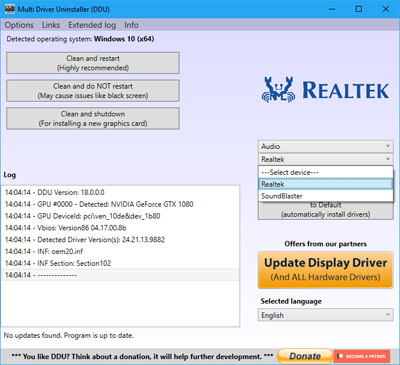Click Clean and do NOT restart button
The height and width of the screenshot is (365, 400).
93,91
